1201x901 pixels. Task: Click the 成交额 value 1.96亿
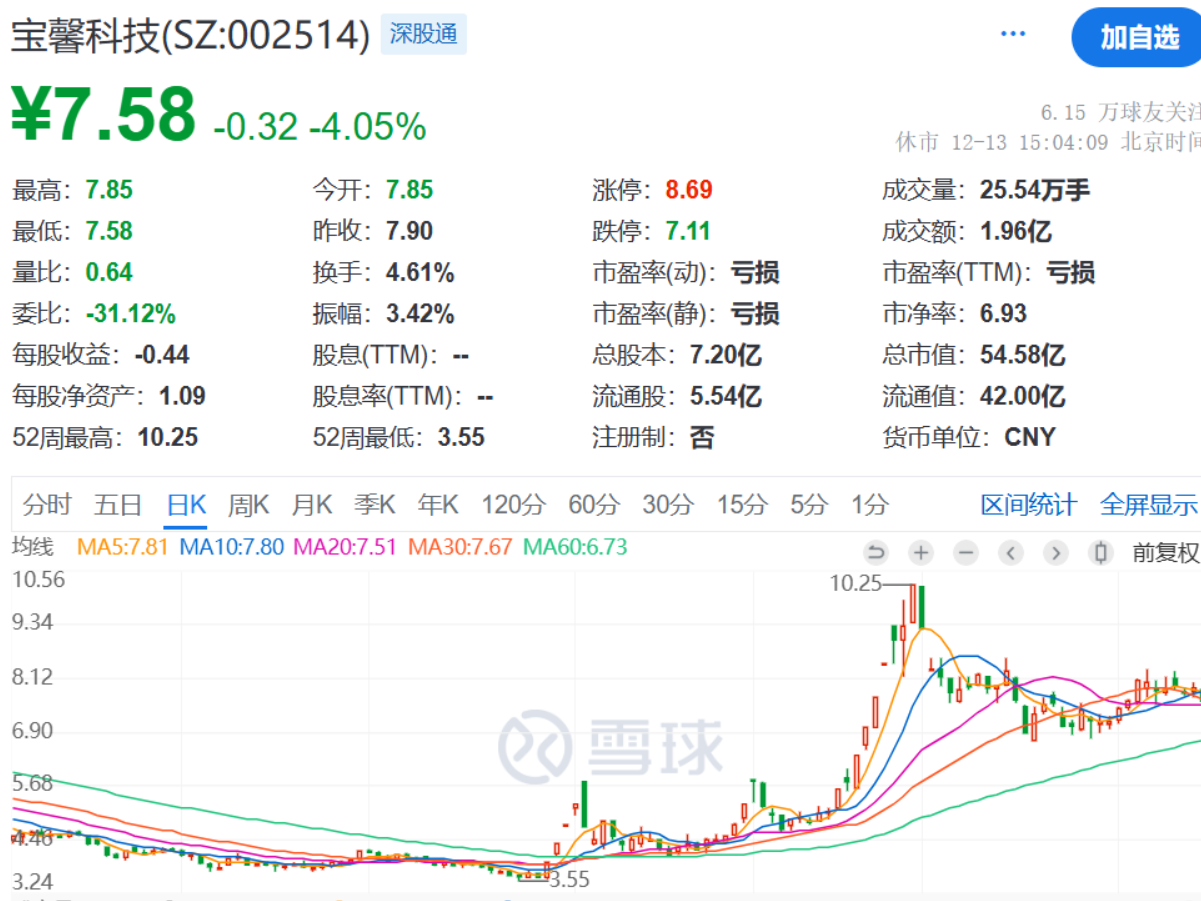[1016, 231]
